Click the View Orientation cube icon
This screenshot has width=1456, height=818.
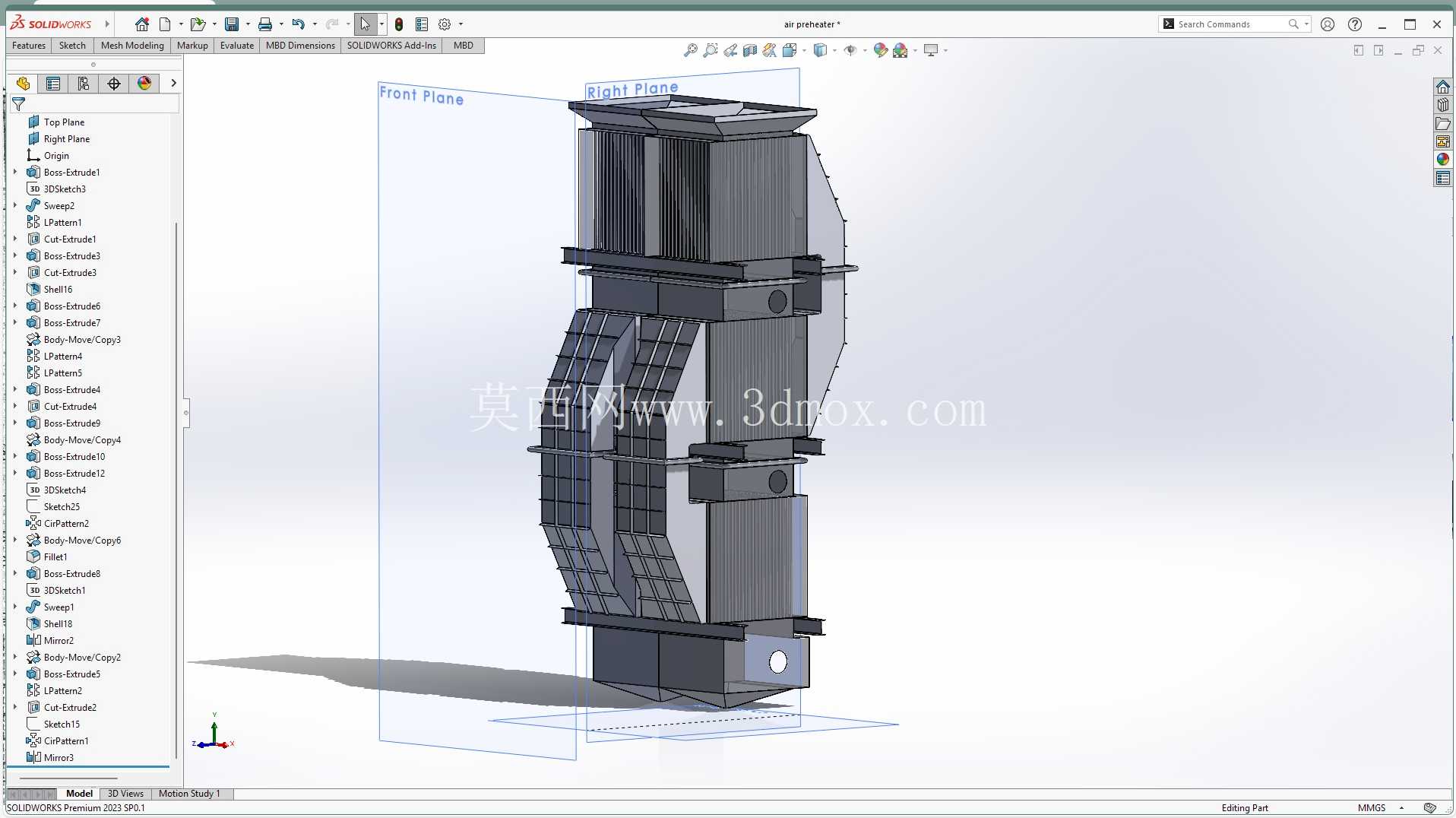pos(790,50)
